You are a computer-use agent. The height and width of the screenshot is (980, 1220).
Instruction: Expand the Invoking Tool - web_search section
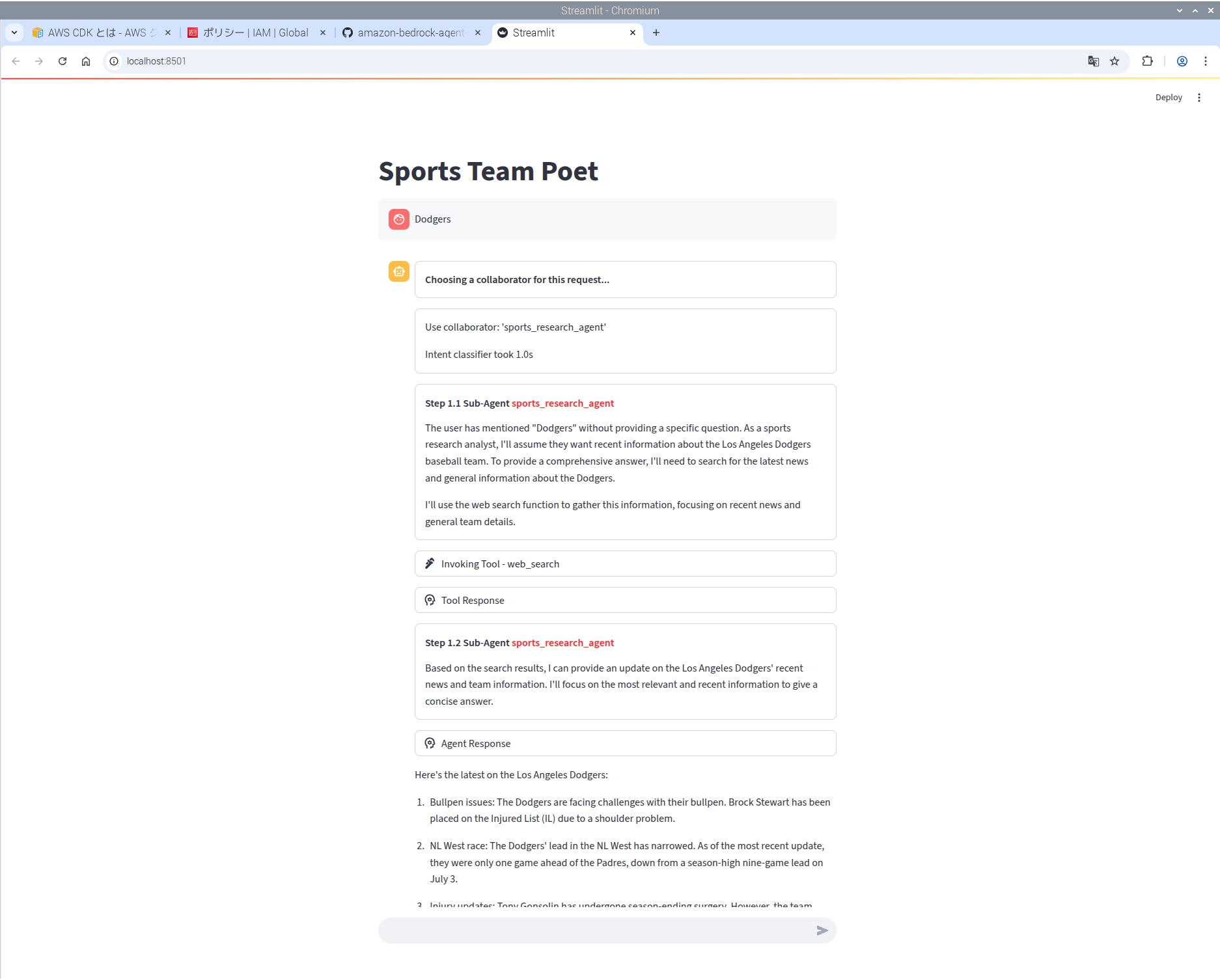(625, 564)
